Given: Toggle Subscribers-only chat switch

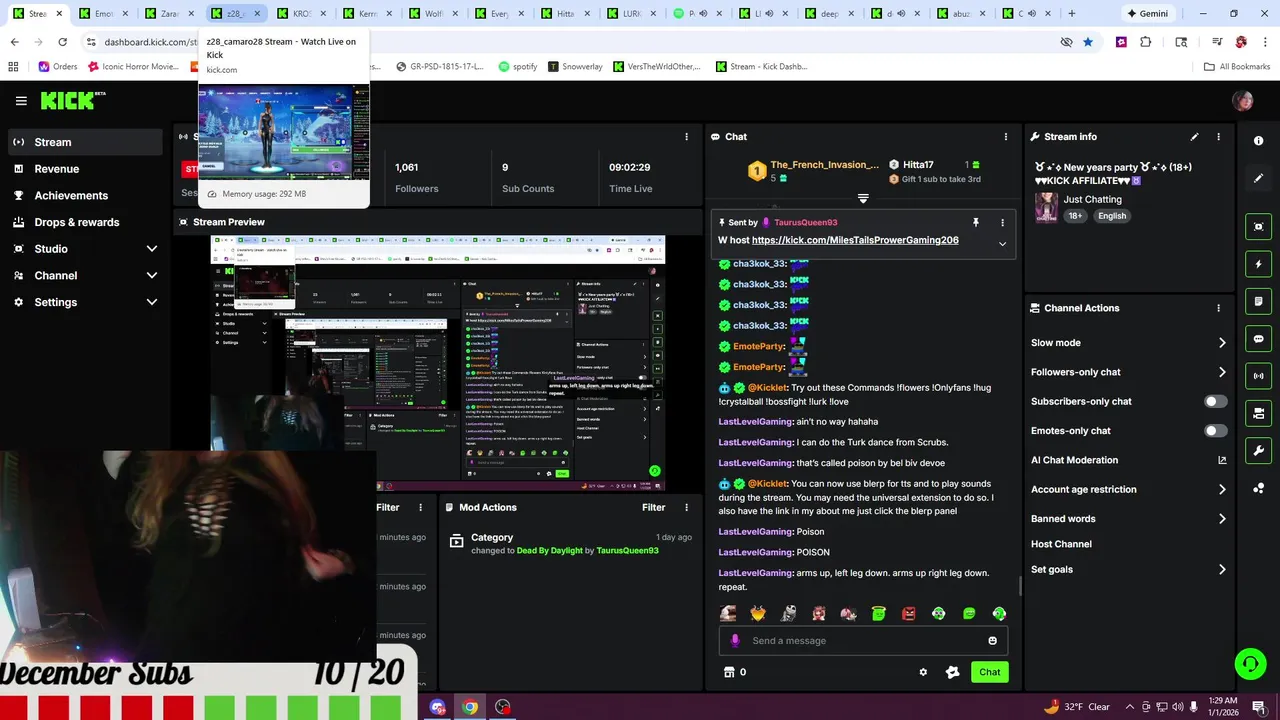Looking at the screenshot, I should point(1215,401).
